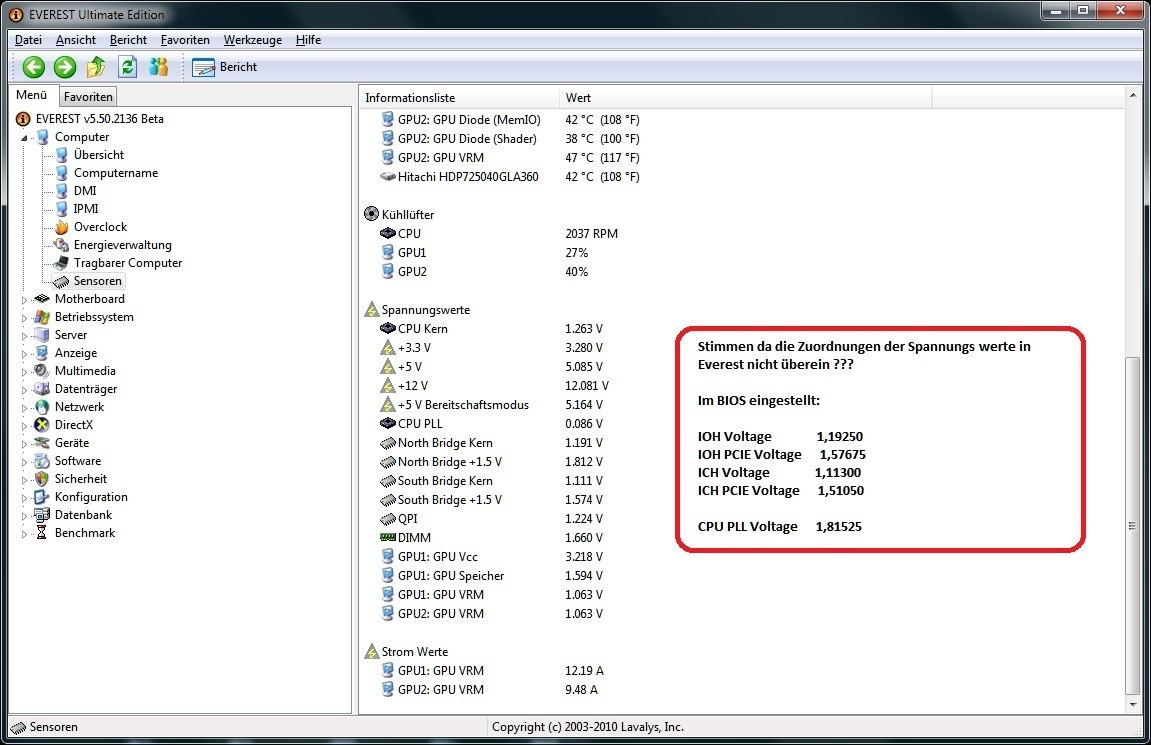This screenshot has height=745, width=1151.
Task: Click the DirectX icon in the tree
Action: point(43,425)
